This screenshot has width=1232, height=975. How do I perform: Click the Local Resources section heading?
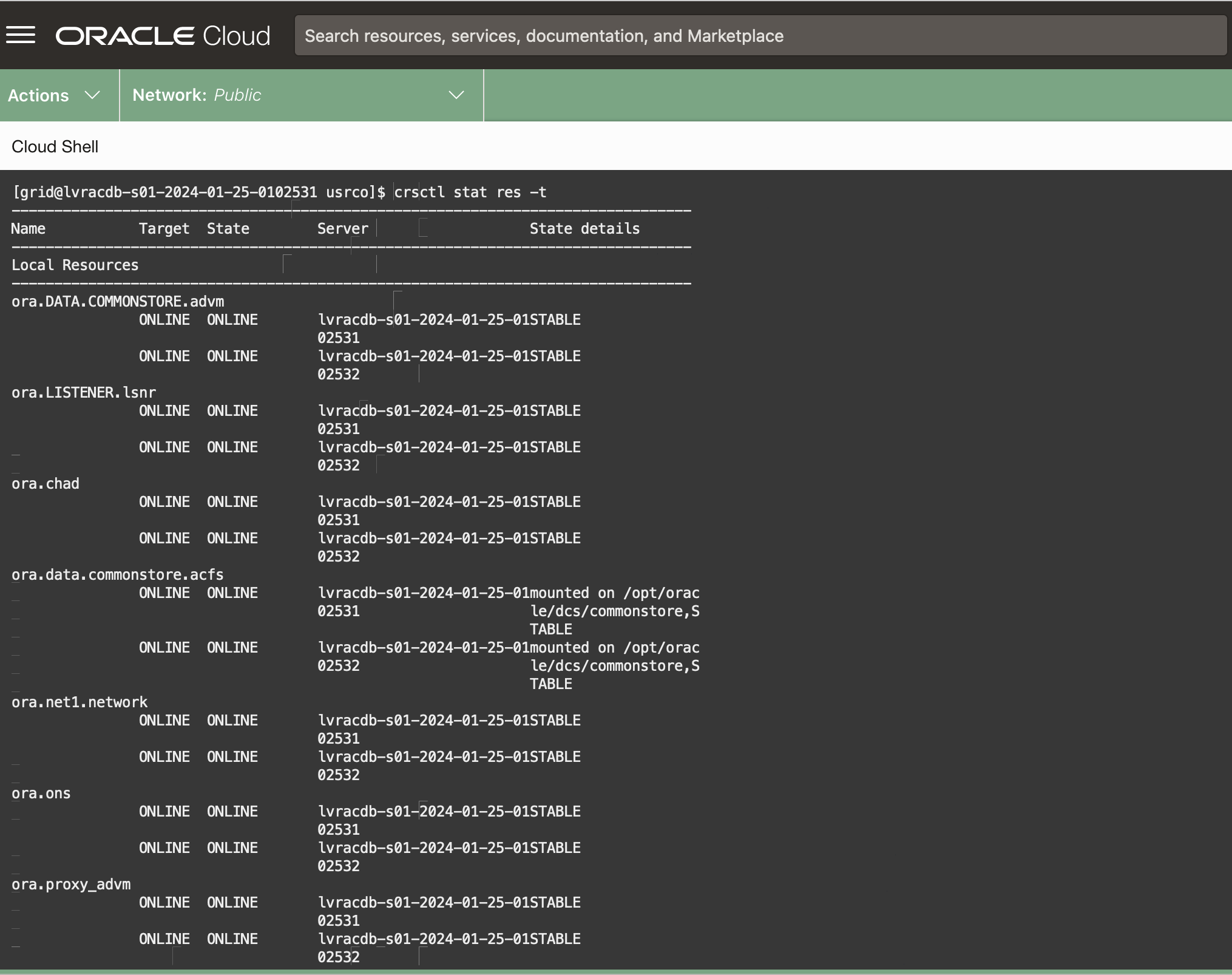tap(75, 265)
